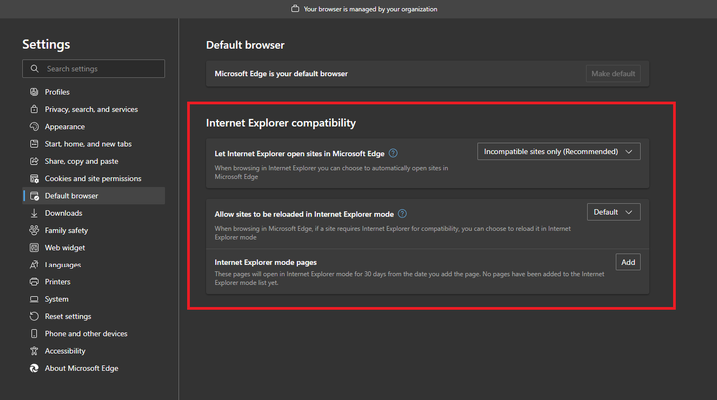Click the Make default button

point(613,74)
